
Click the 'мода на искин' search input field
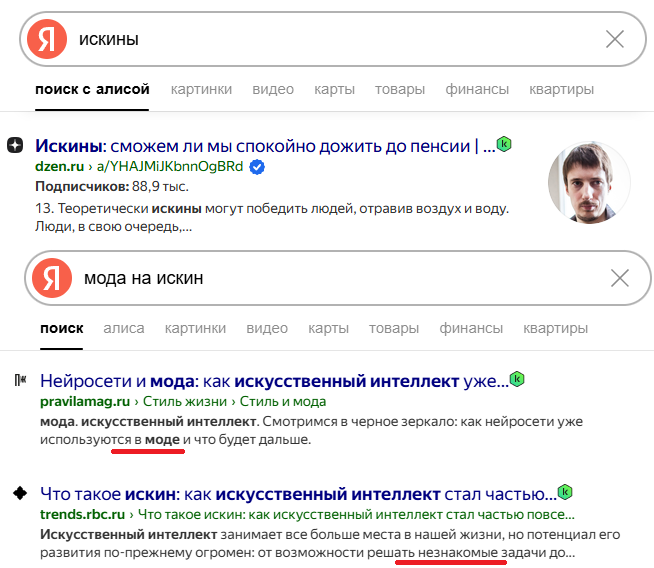338,278
